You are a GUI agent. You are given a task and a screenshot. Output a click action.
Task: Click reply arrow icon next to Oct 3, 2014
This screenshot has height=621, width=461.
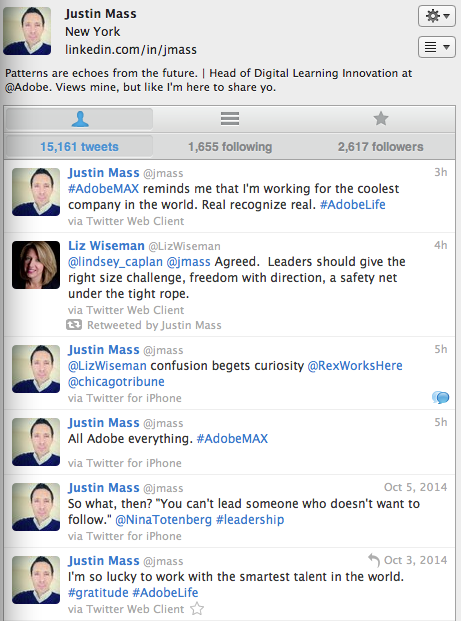point(373,560)
